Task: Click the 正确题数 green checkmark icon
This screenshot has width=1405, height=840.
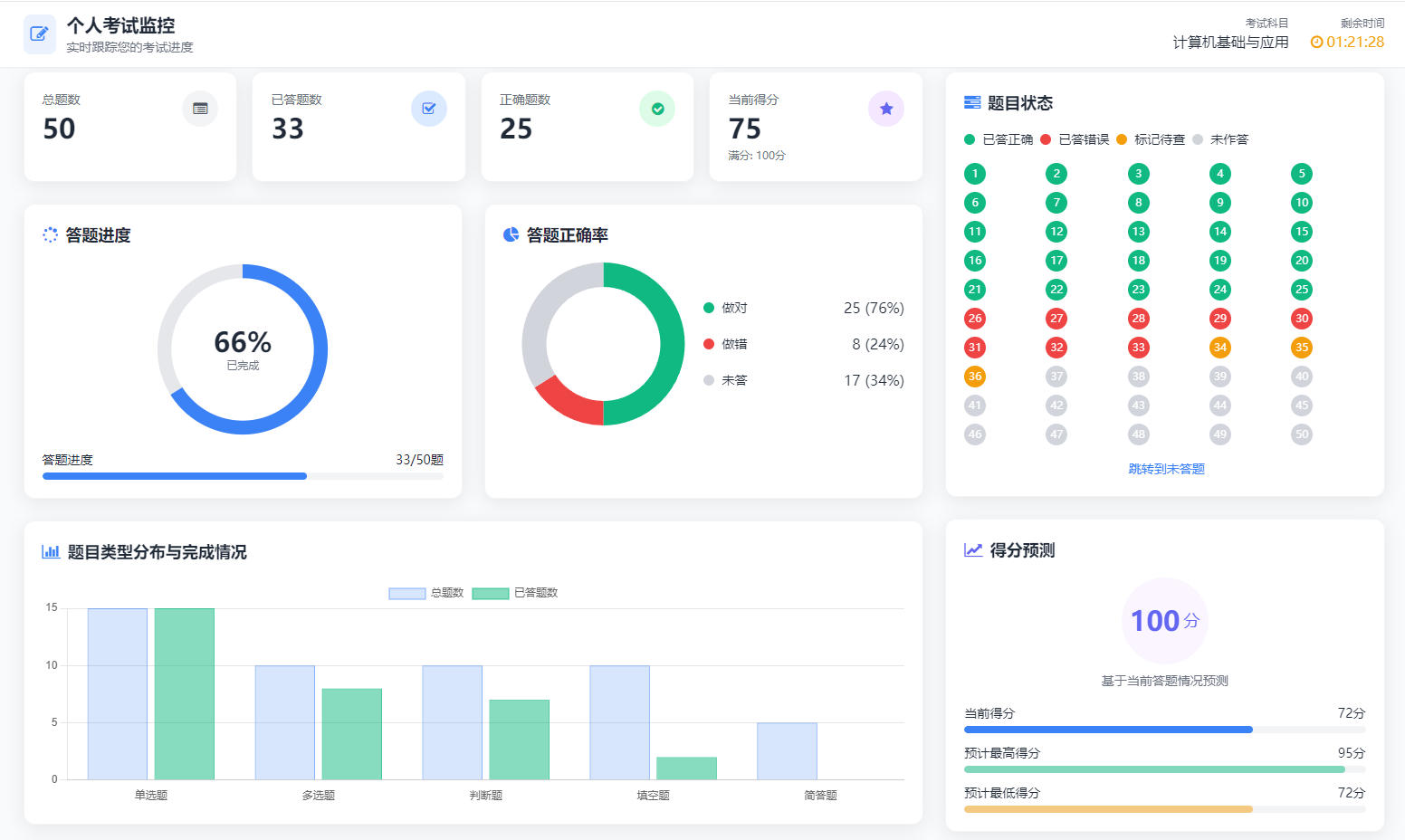Action: 657,109
